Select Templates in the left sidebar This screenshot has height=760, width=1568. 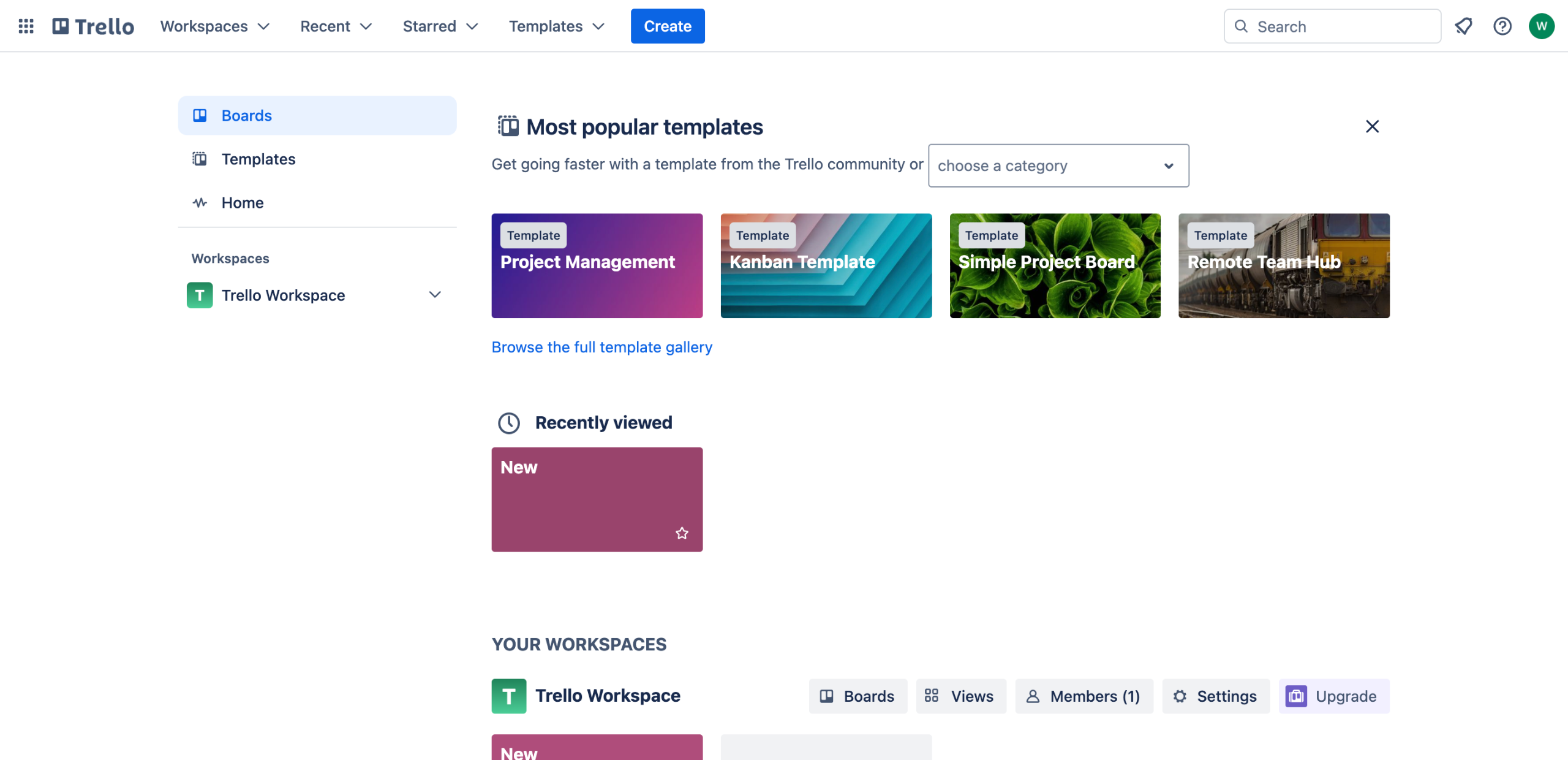[258, 159]
